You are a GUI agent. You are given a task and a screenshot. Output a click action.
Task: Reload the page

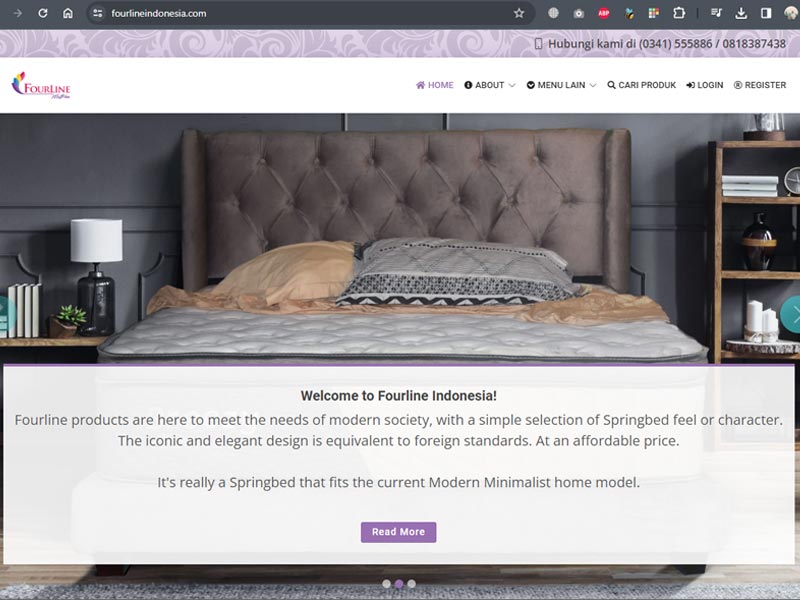coord(43,13)
